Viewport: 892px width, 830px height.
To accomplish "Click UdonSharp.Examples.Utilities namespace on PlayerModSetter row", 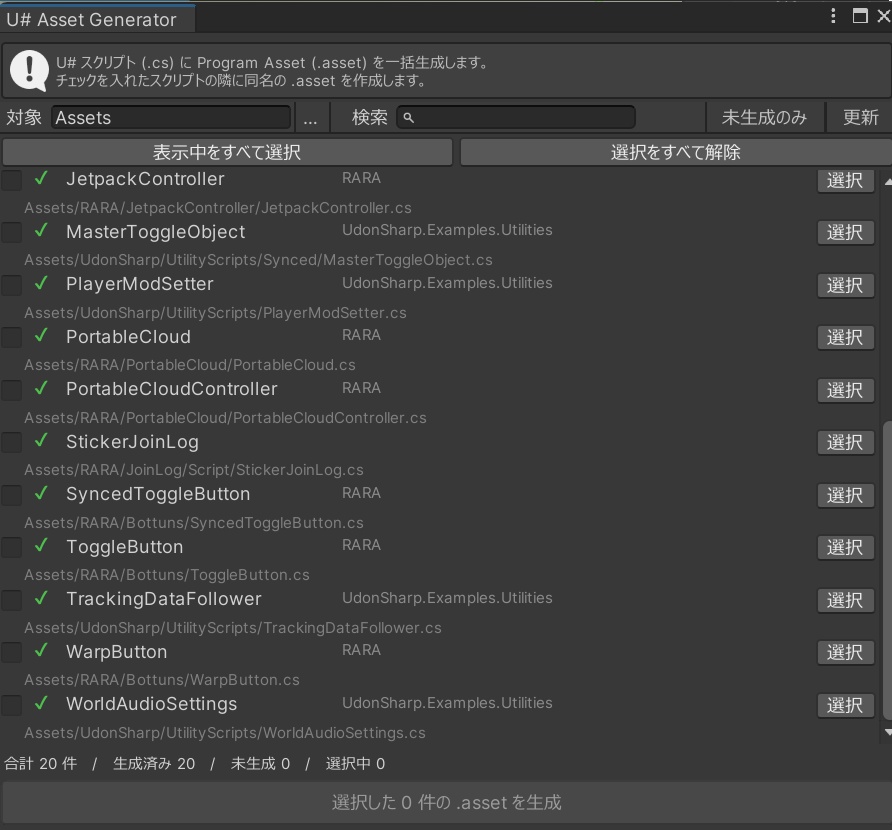I will (447, 283).
